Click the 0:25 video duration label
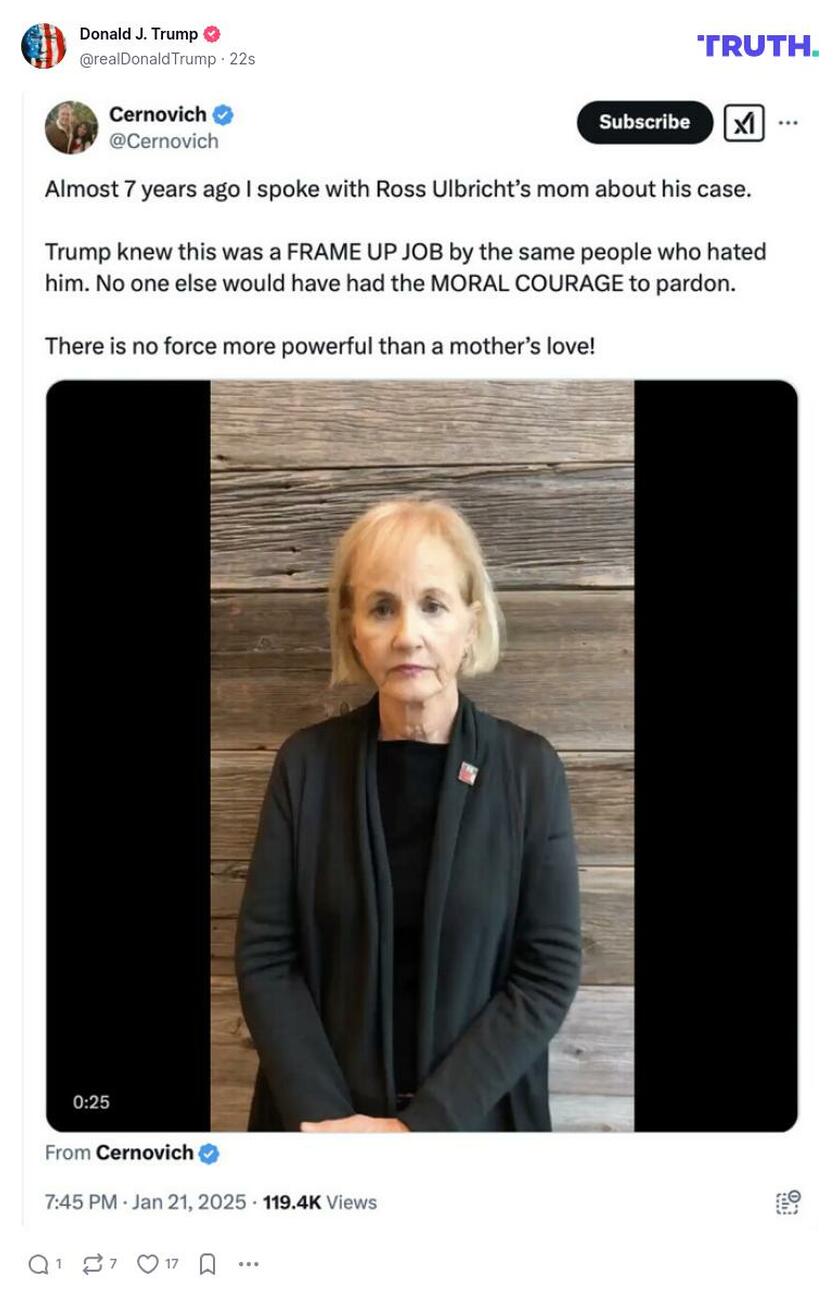Screen dimensions: 840x1308 pos(91,1102)
